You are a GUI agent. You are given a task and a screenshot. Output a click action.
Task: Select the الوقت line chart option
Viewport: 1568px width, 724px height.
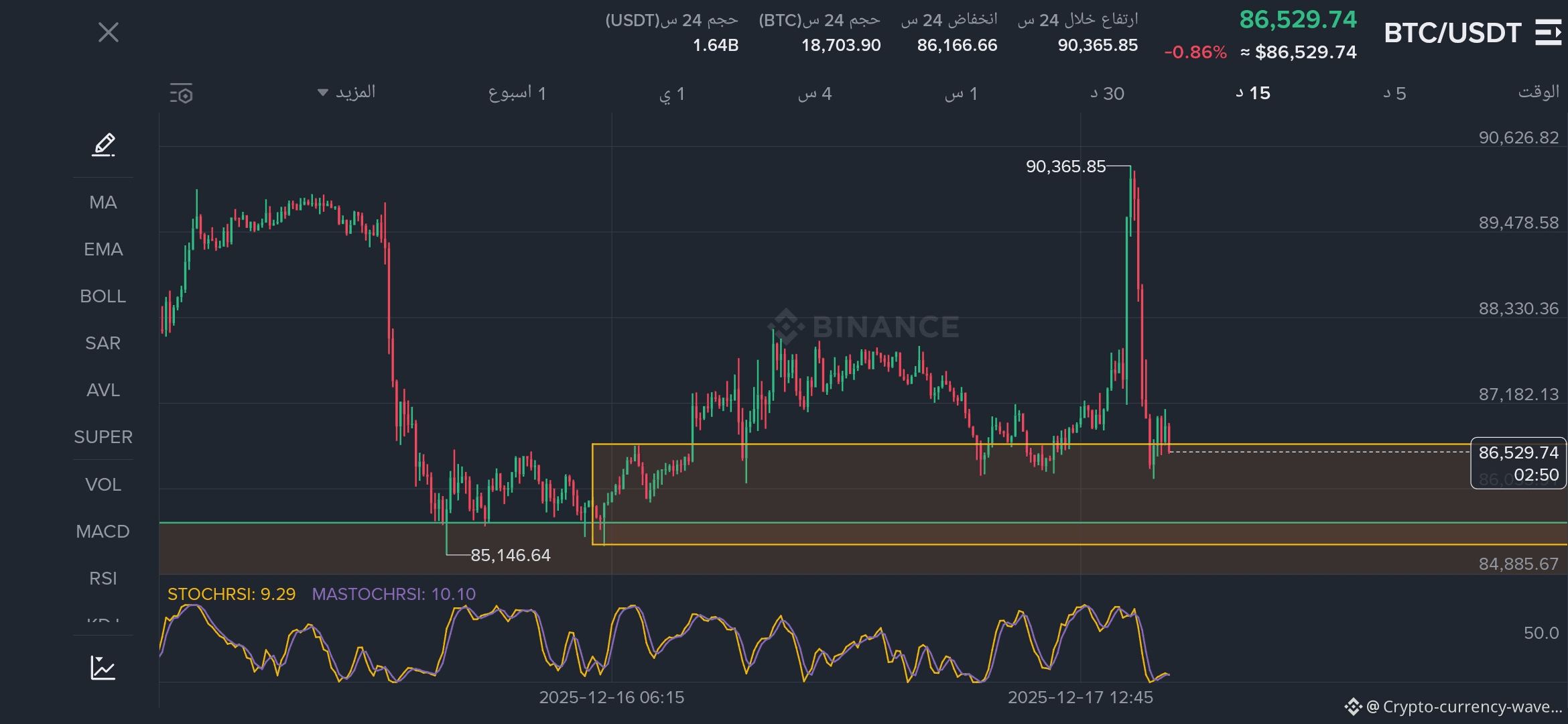1538,93
